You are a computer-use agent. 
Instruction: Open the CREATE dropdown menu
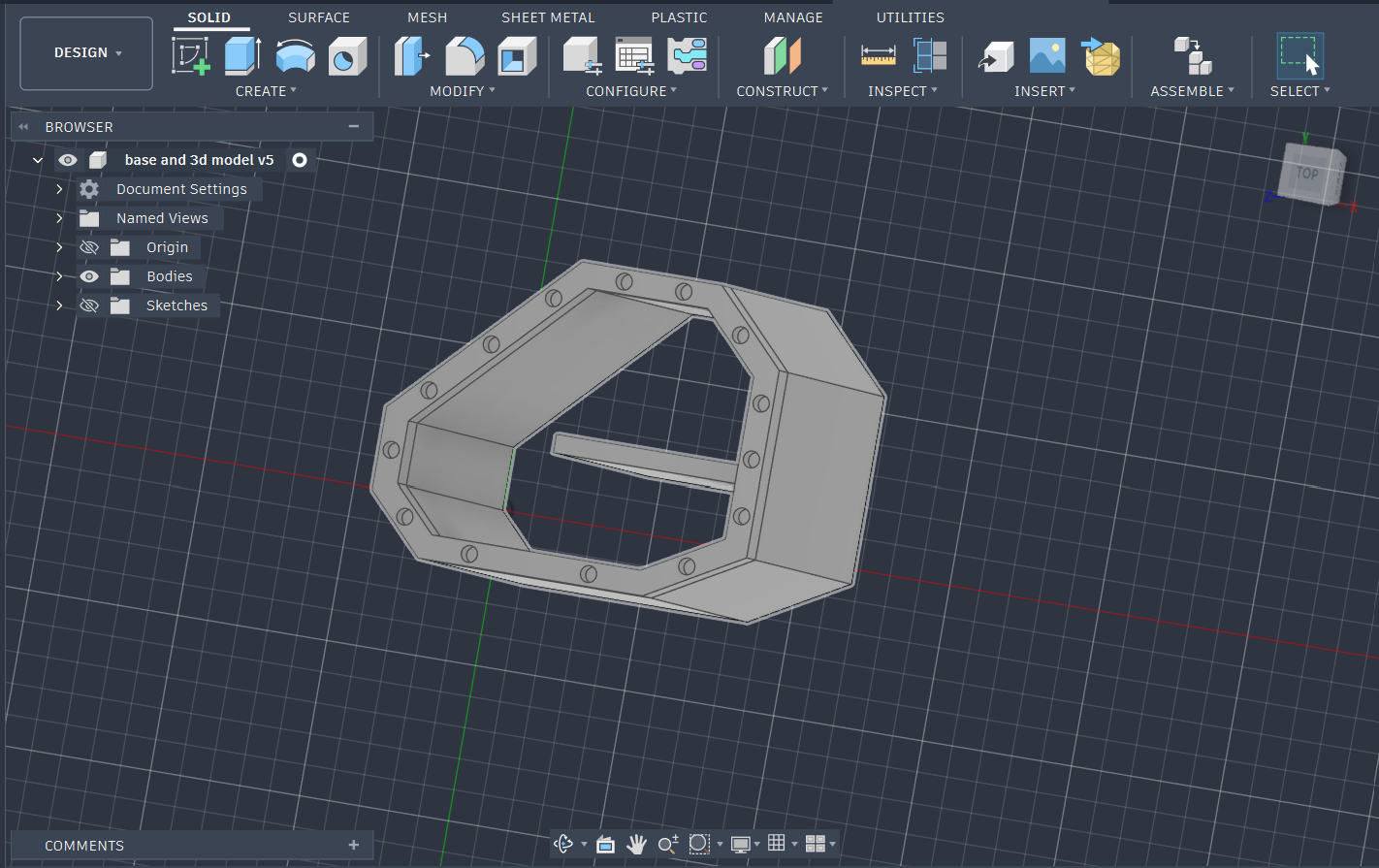266,91
